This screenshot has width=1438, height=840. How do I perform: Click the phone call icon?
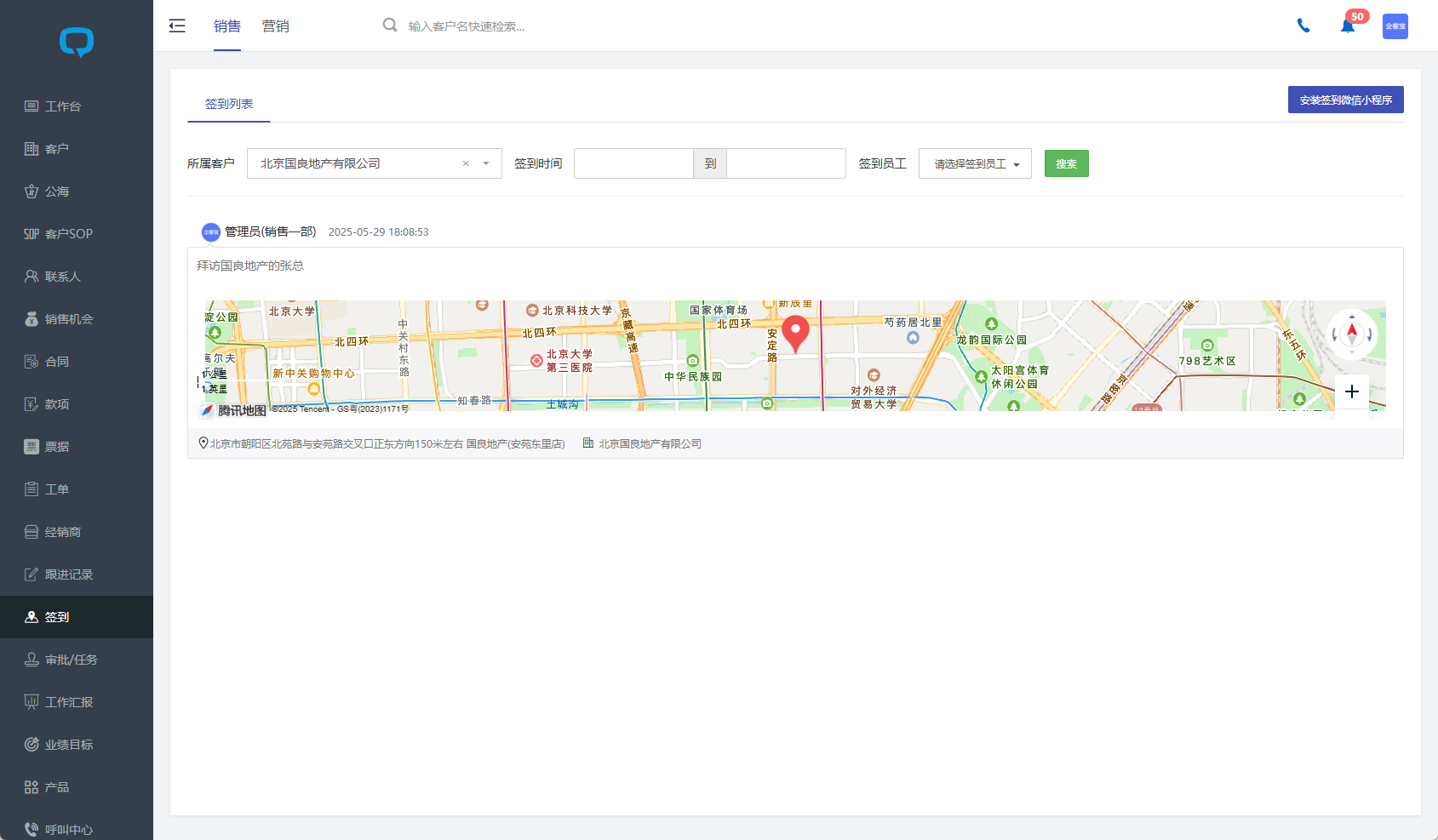tap(1303, 26)
